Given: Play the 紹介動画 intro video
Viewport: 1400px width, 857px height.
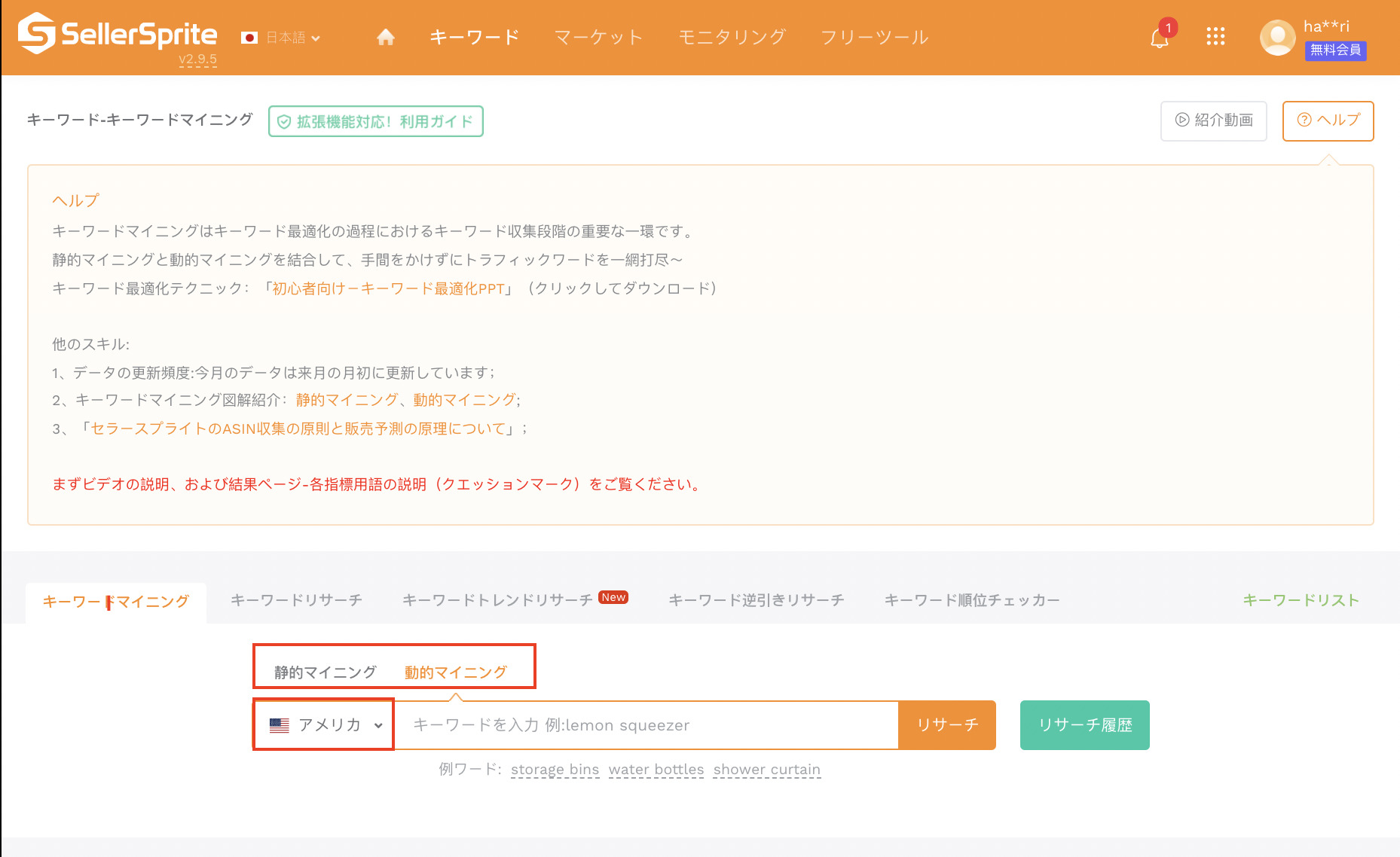Looking at the screenshot, I should [1213, 120].
